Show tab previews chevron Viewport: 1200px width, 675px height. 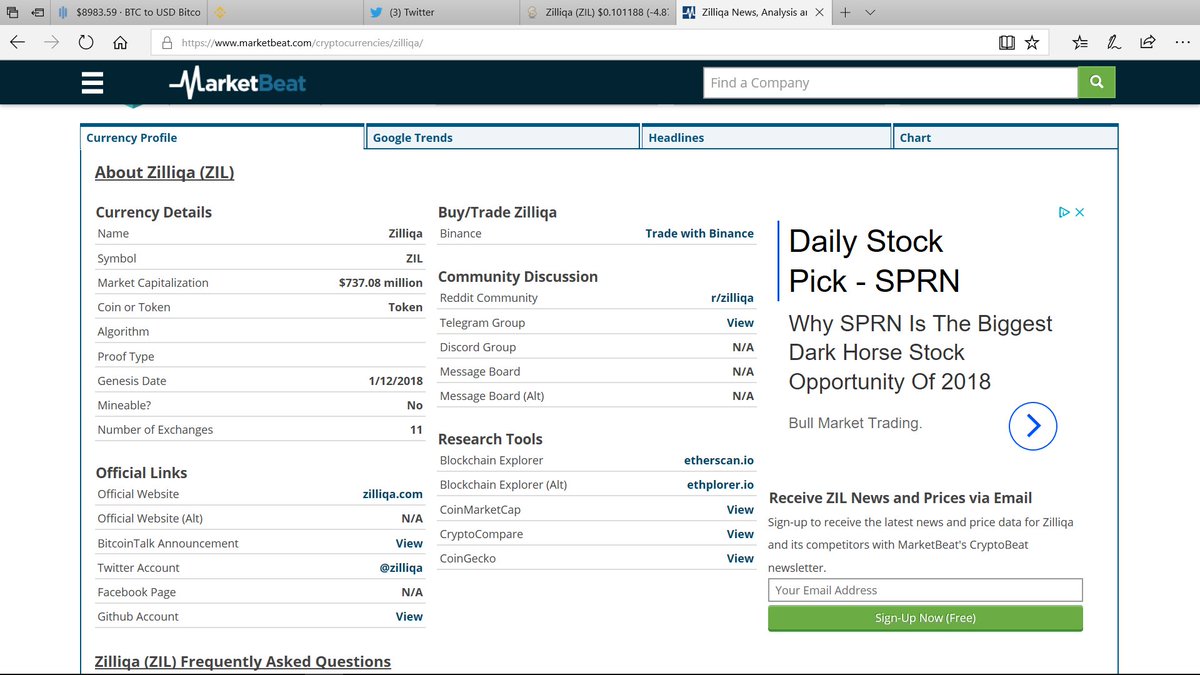pyautogui.click(x=870, y=12)
